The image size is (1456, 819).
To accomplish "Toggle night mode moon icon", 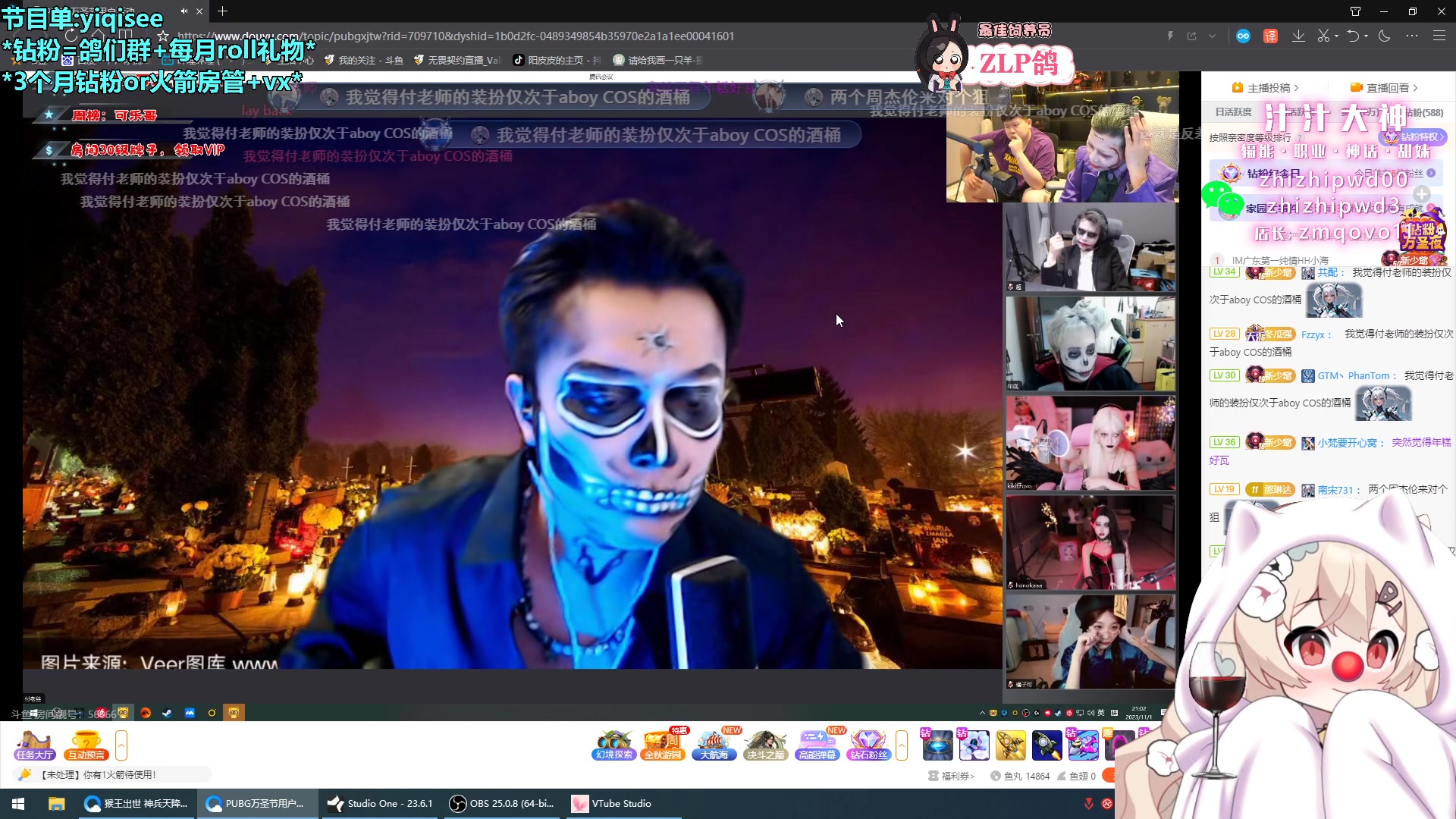I will (1384, 36).
